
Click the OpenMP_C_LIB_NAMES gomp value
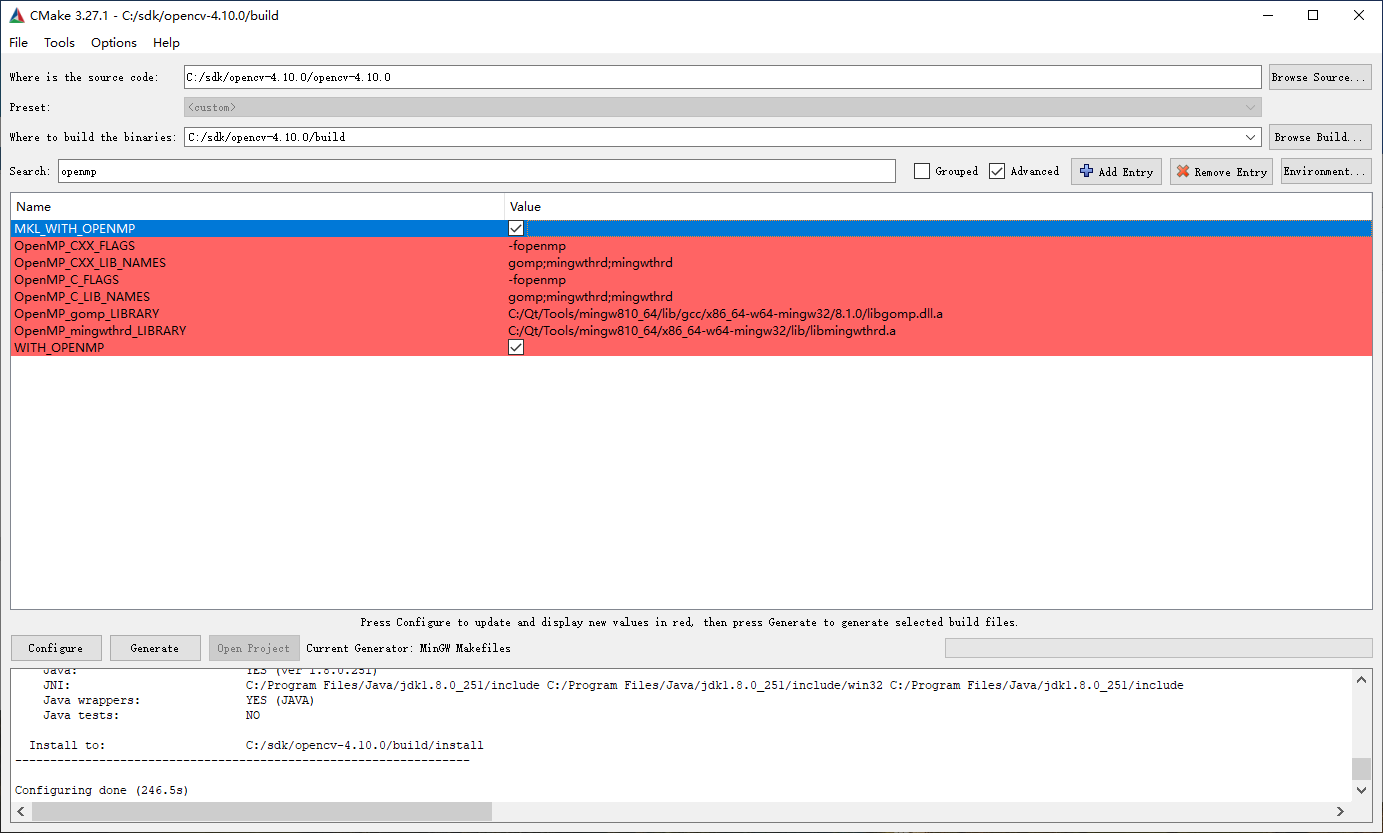click(x=590, y=296)
